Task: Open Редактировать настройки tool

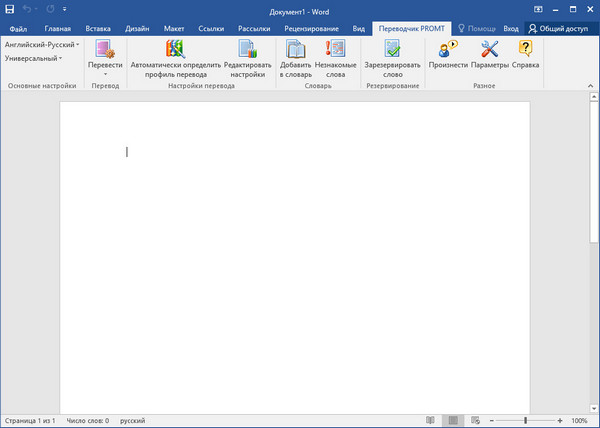Action: coord(247,49)
